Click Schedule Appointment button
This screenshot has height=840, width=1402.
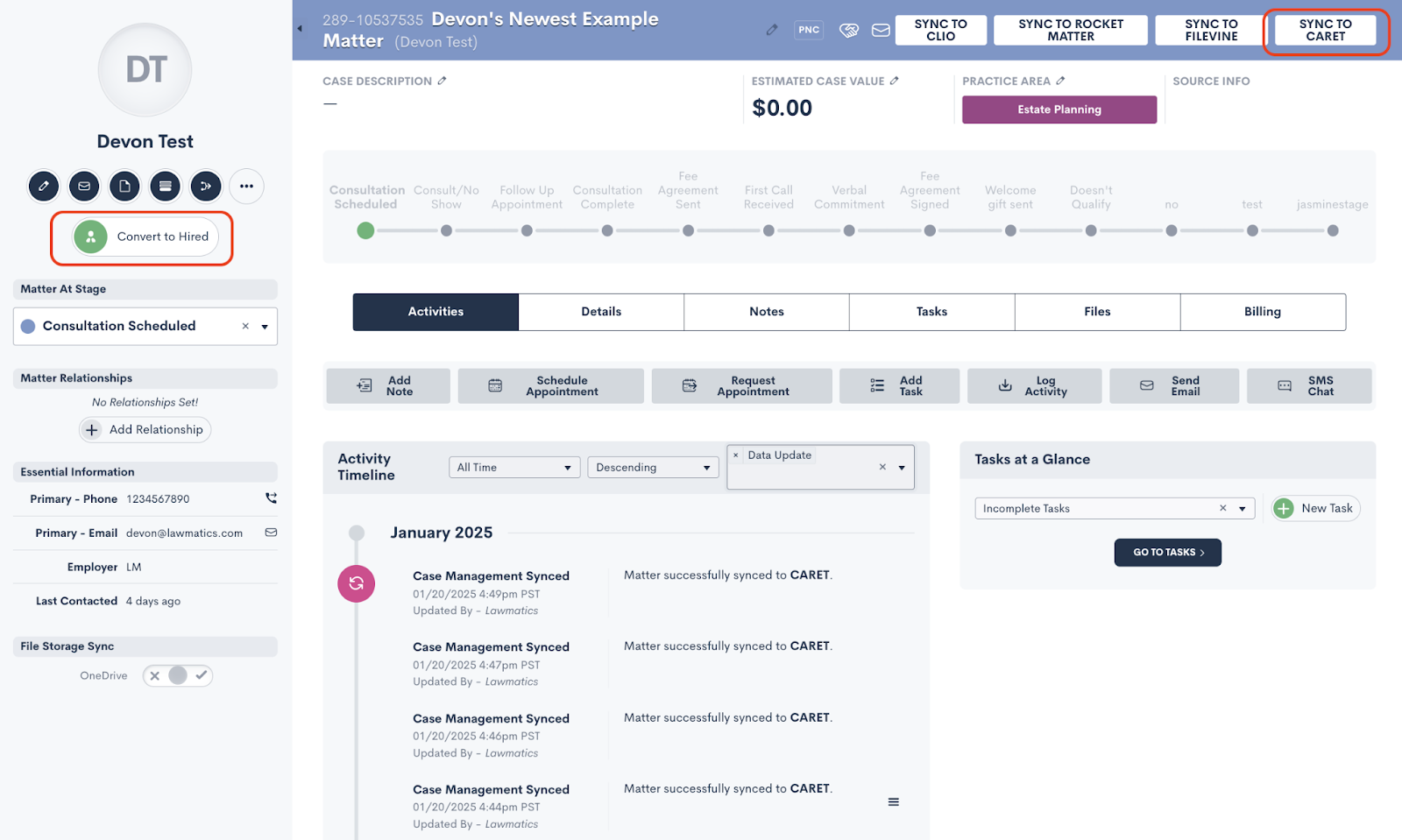pos(550,385)
